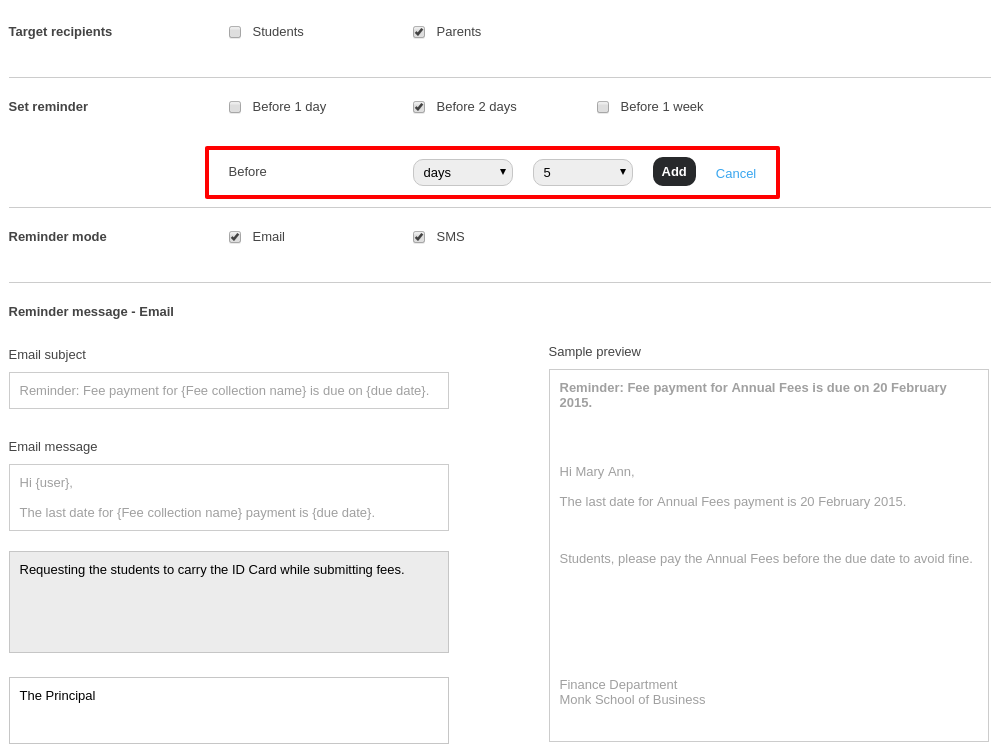
Task: Click the Finance Department signature in preview
Action: tap(618, 684)
